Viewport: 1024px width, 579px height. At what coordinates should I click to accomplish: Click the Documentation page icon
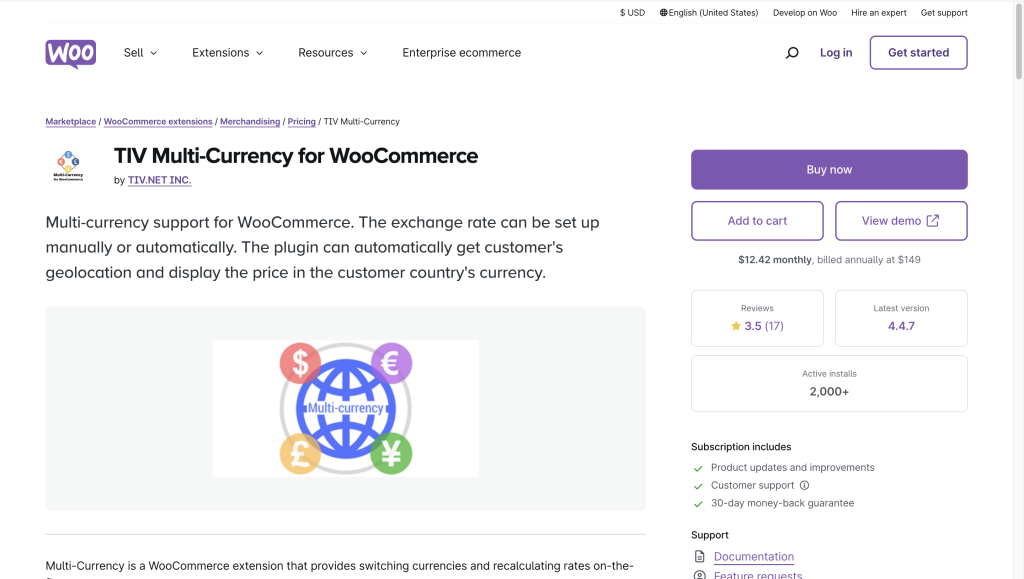point(699,557)
